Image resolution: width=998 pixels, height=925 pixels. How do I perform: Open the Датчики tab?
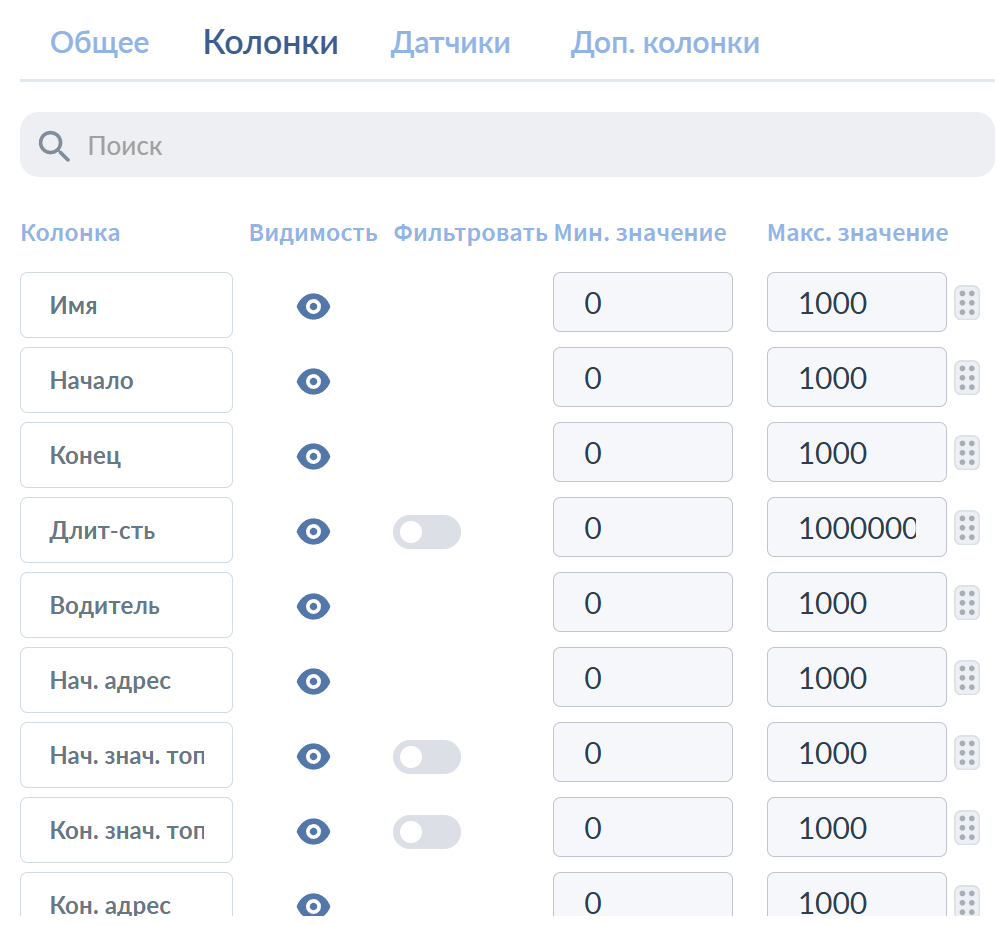(x=450, y=43)
